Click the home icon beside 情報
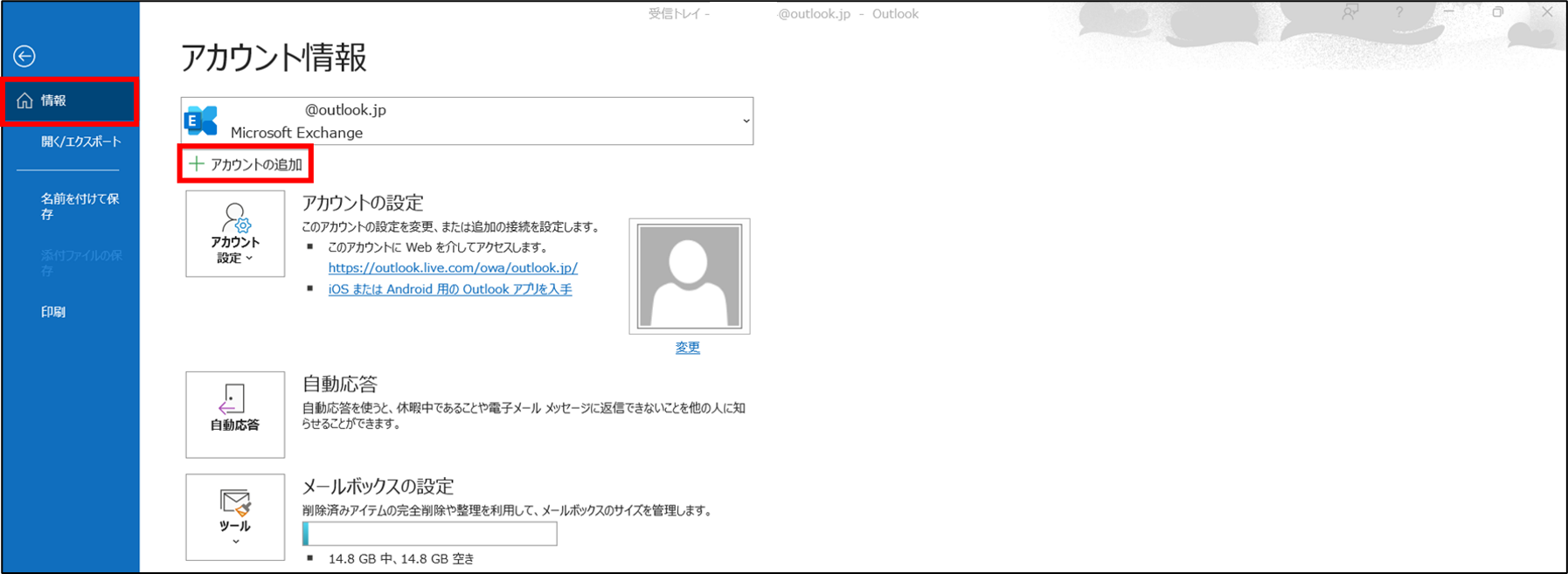The image size is (1568, 574). tap(24, 100)
